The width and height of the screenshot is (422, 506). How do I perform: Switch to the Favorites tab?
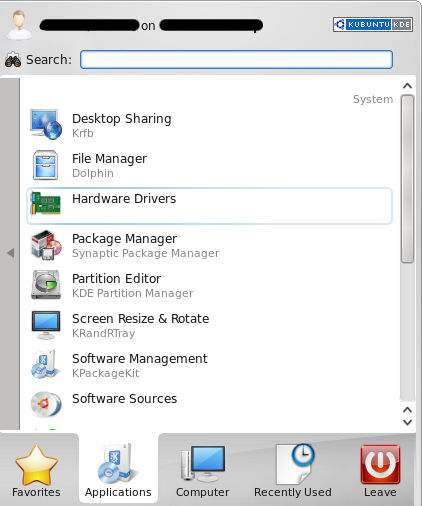tap(36, 470)
